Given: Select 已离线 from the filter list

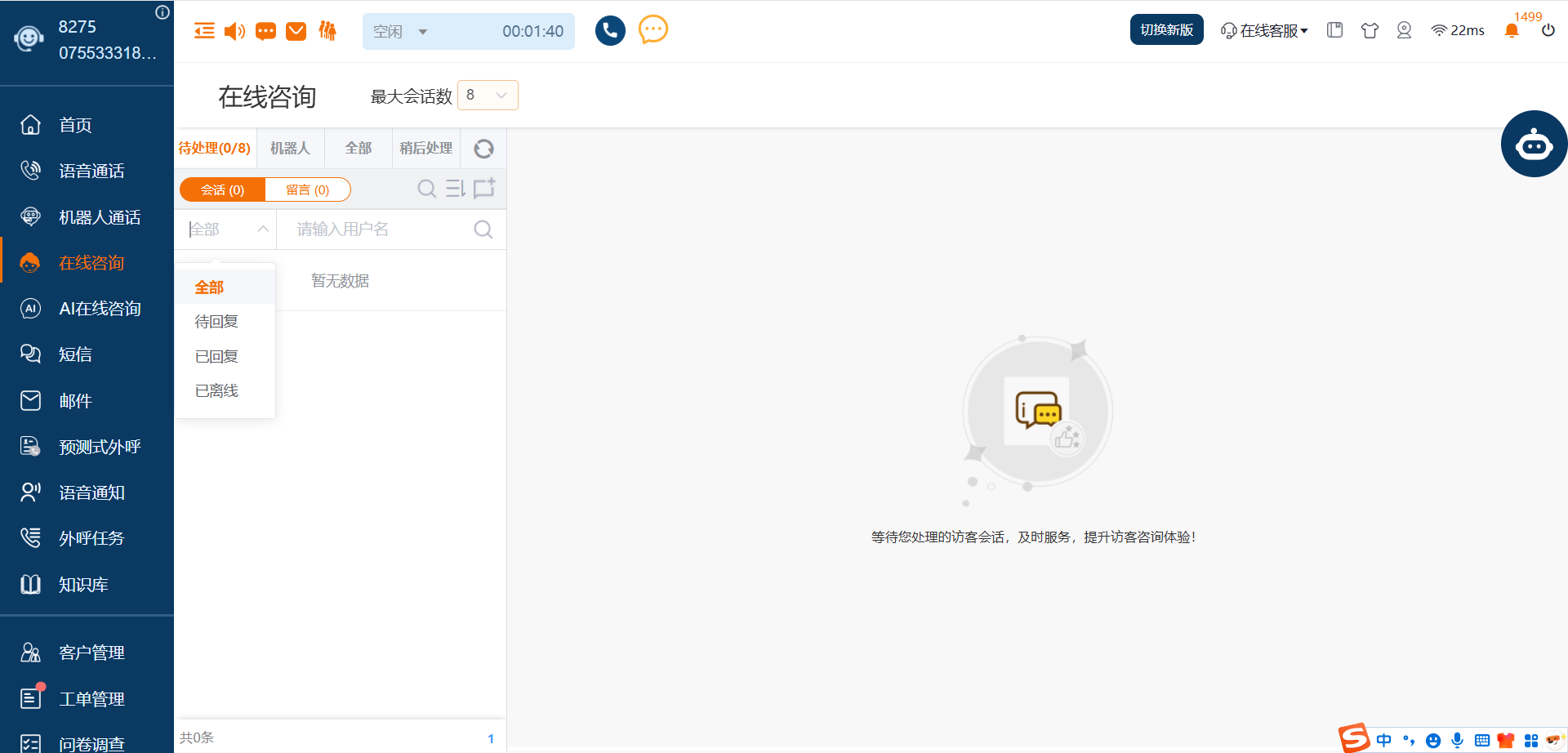Looking at the screenshot, I should click(x=216, y=391).
